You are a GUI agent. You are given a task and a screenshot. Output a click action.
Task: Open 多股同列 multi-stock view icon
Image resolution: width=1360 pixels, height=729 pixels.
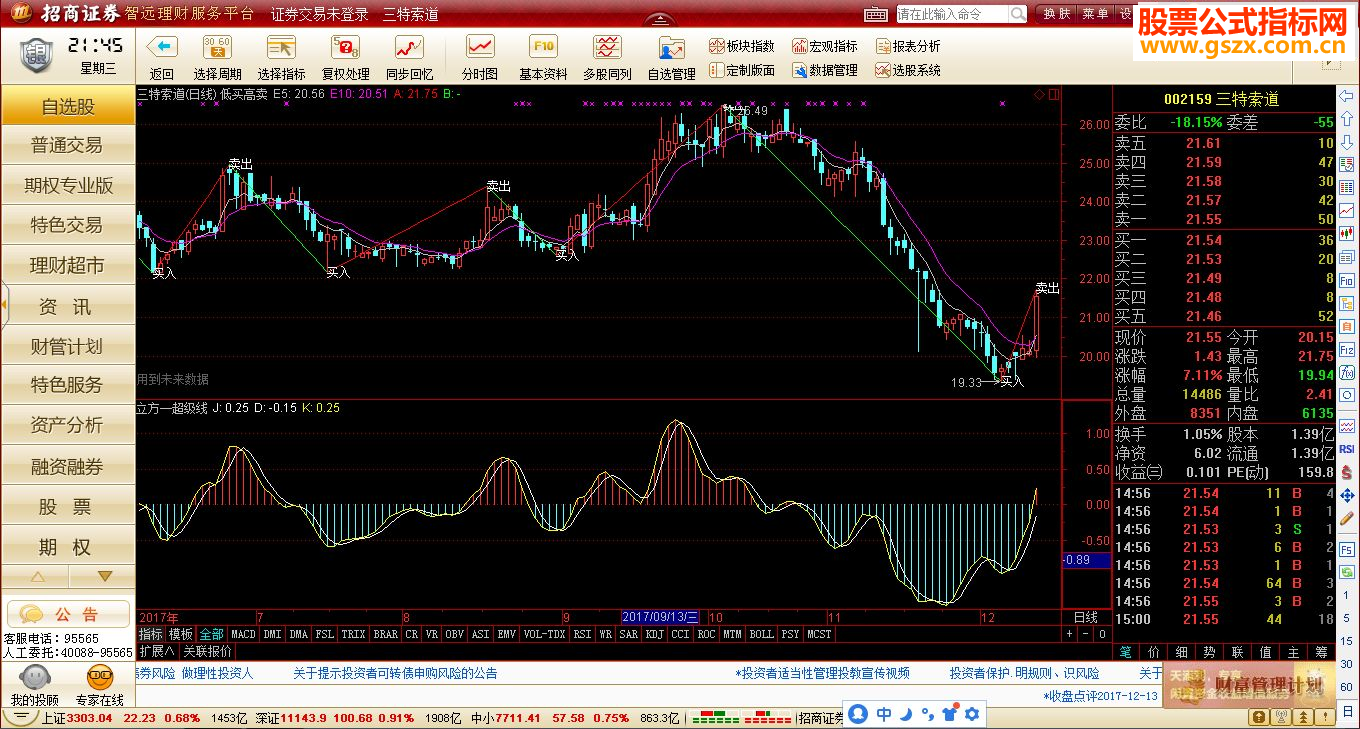607,47
